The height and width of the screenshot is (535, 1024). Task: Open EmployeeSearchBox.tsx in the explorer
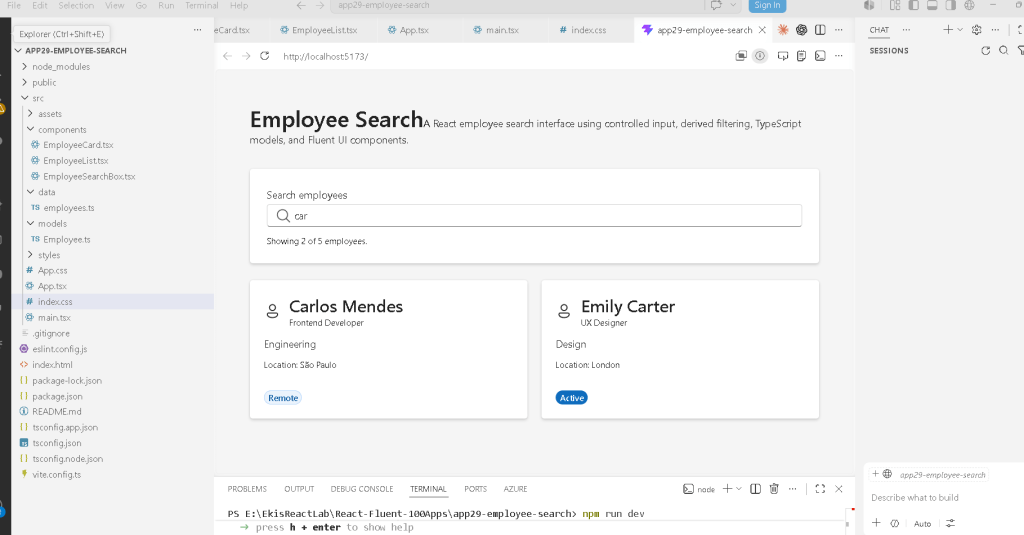(89, 176)
